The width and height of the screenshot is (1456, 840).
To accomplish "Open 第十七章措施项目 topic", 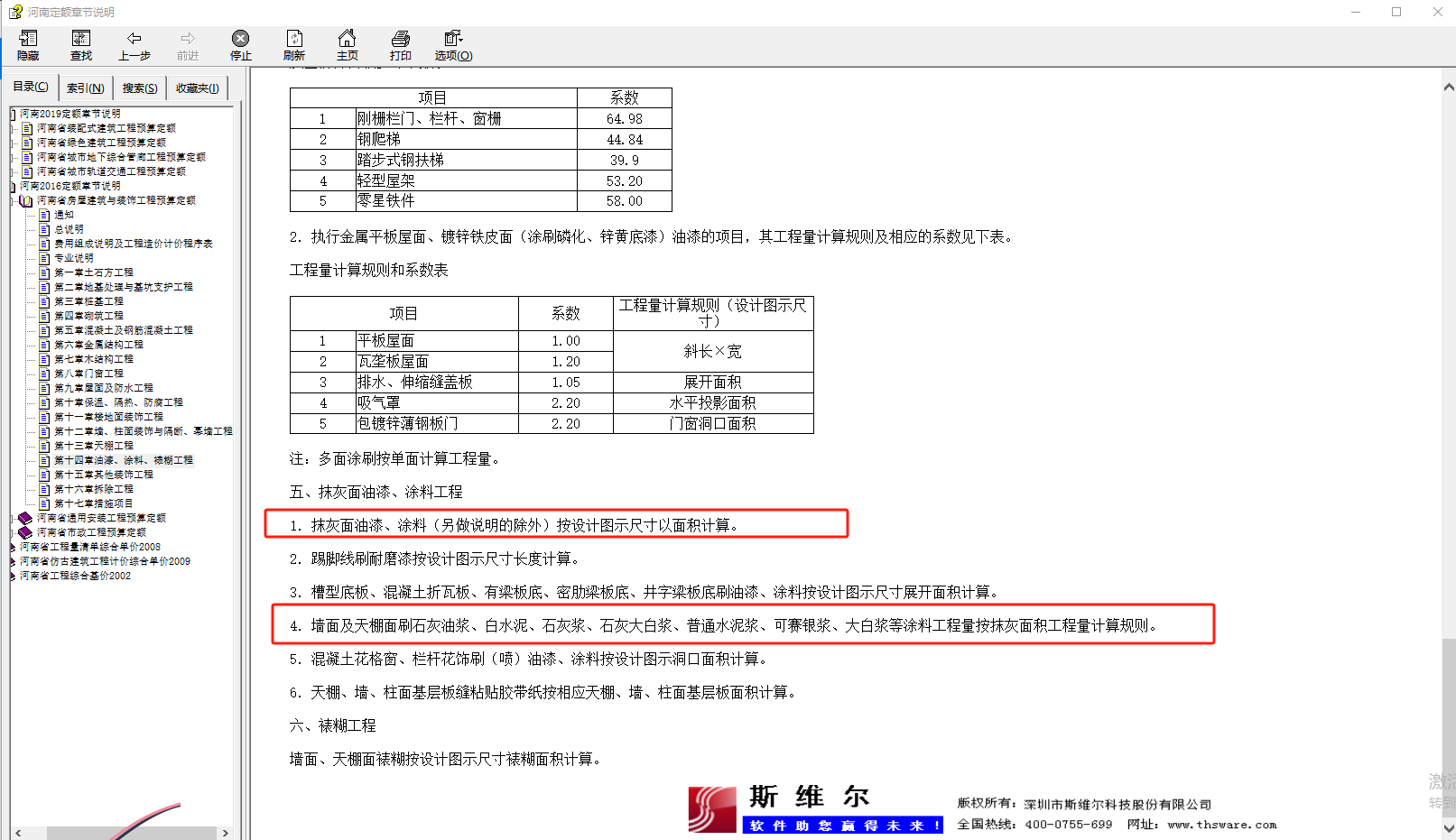I will click(x=94, y=503).
